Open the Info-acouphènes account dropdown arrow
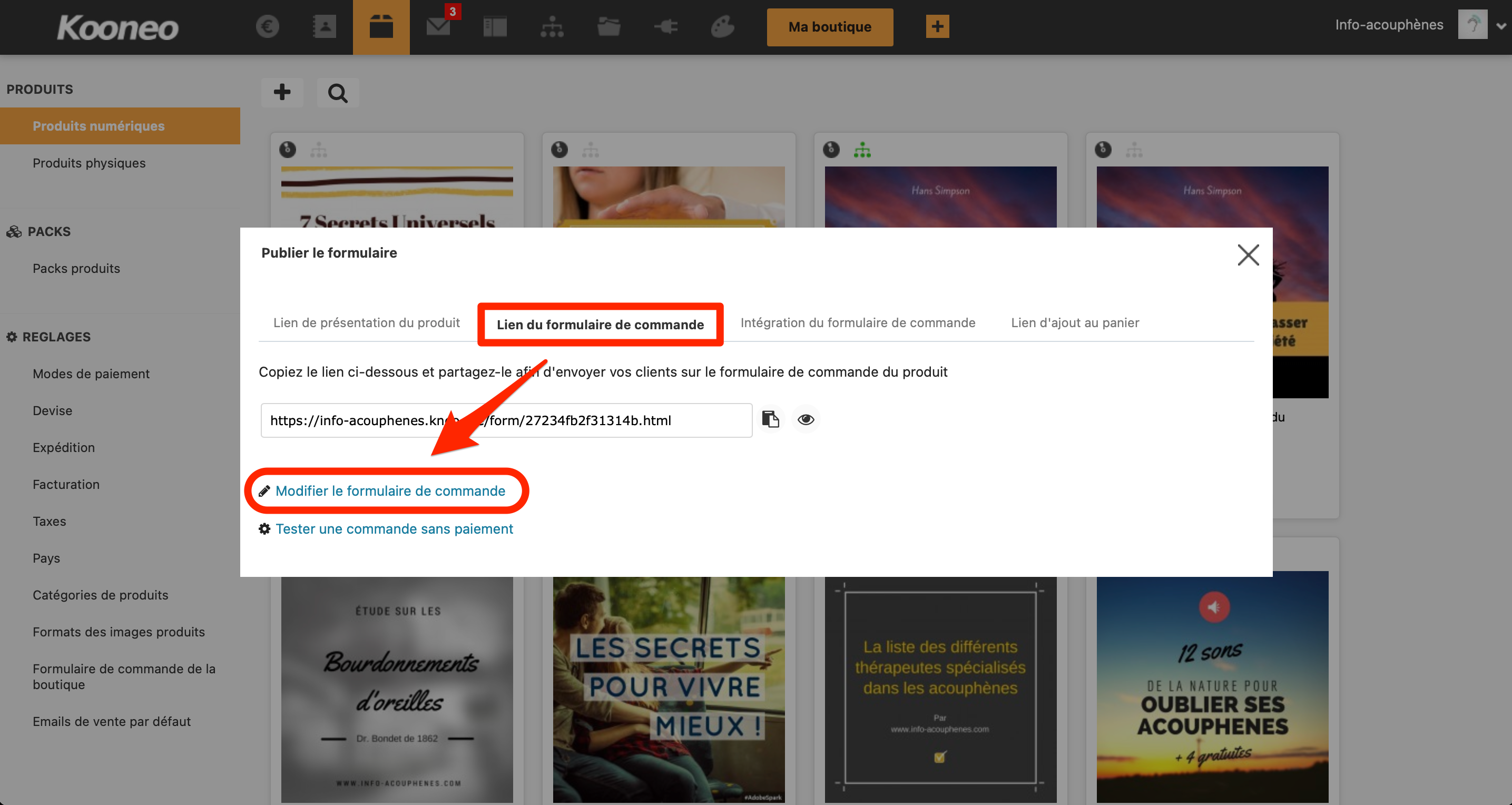 [x=1501, y=26]
